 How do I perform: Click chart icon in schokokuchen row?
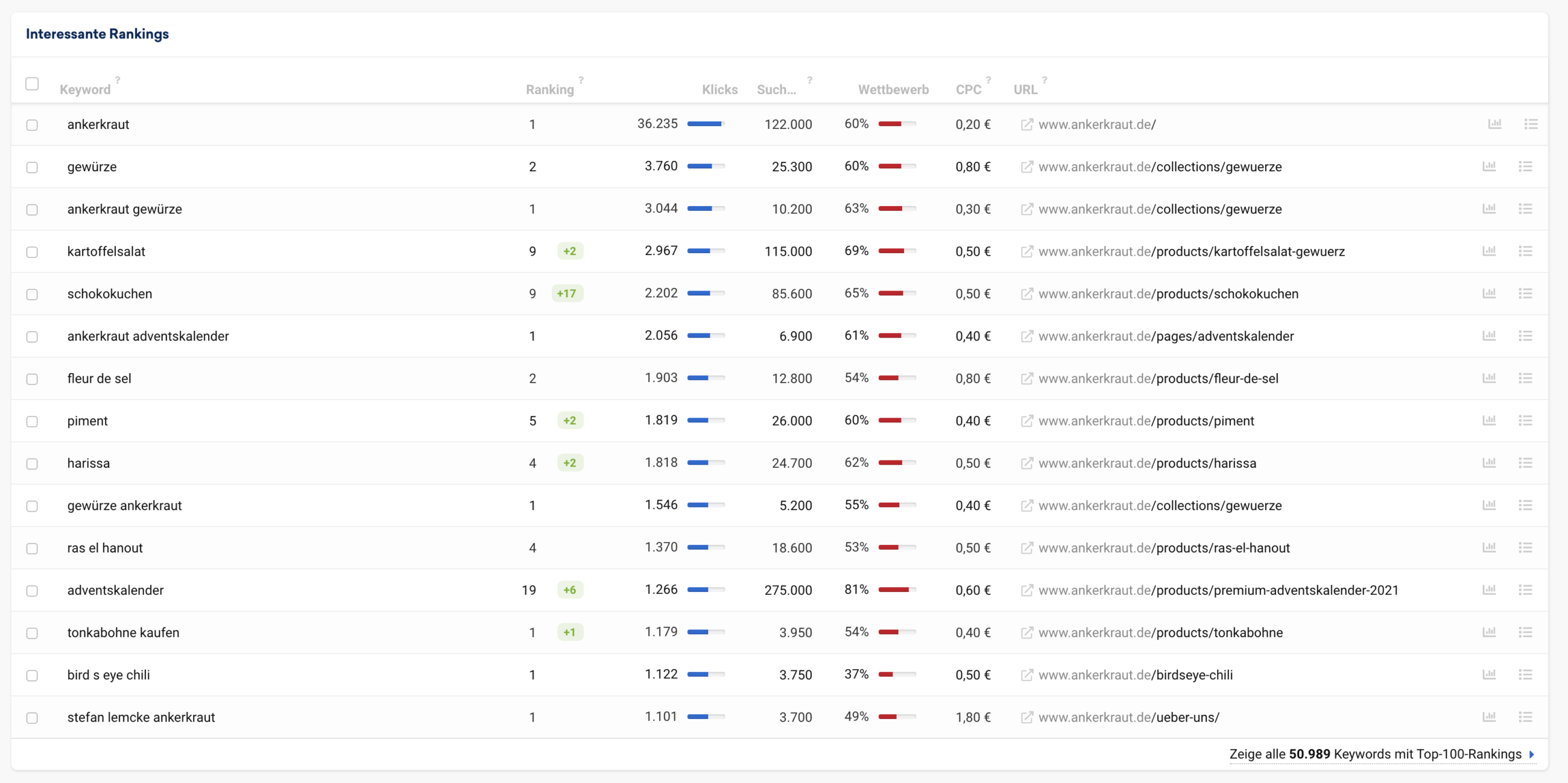[1489, 293]
